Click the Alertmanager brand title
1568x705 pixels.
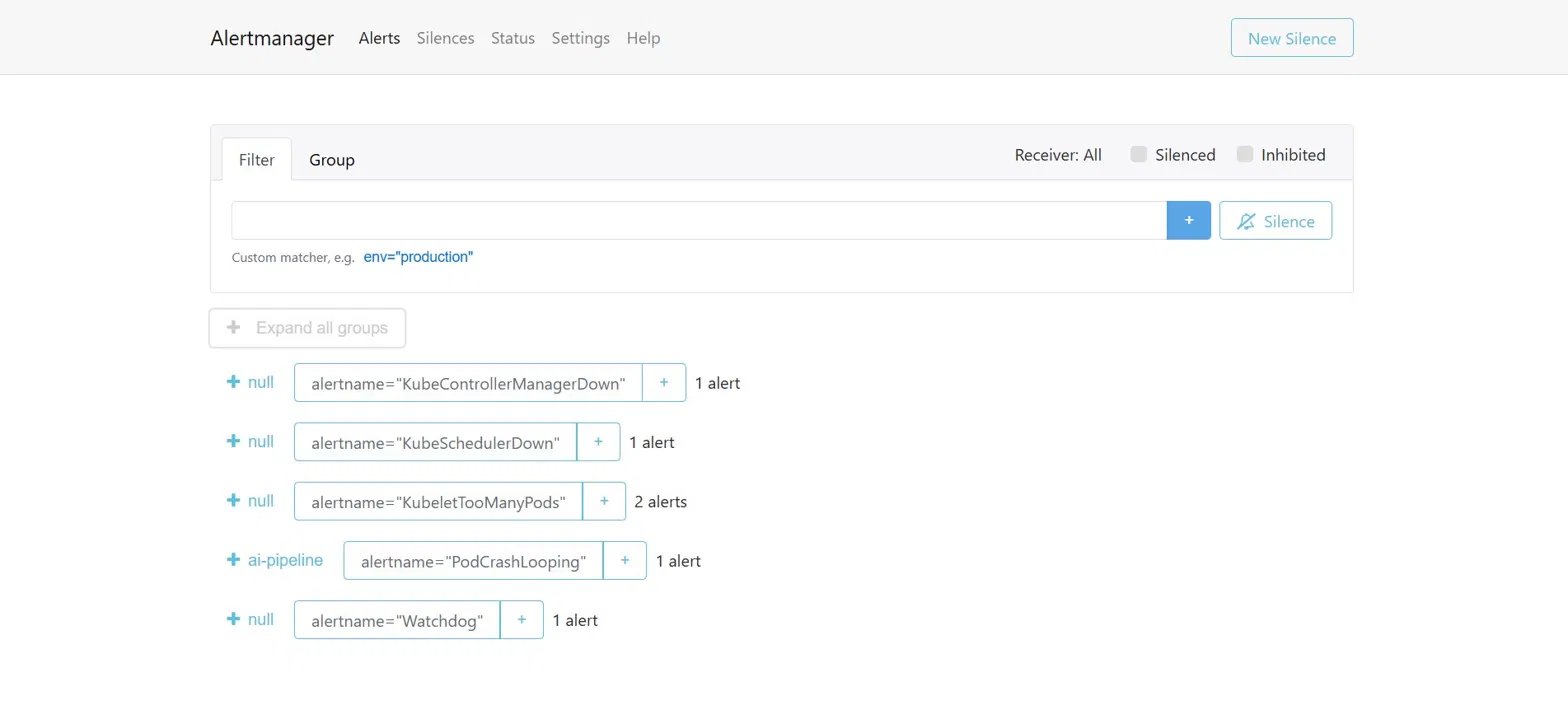[272, 38]
